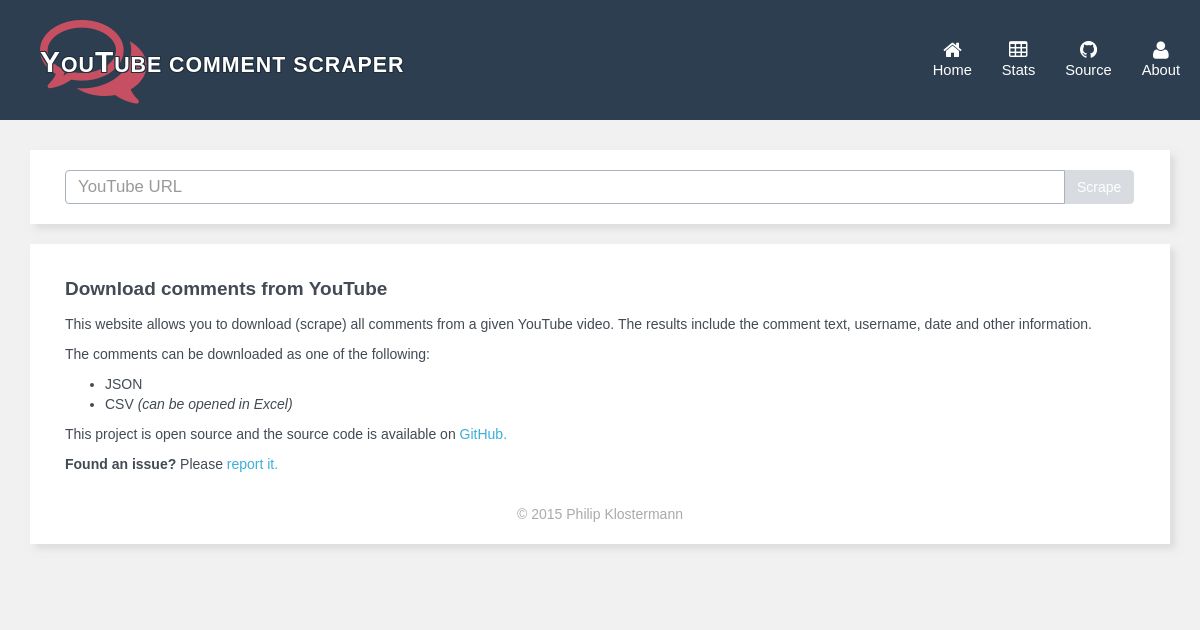Viewport: 1200px width, 630px height.
Task: Click the Scrape button
Action: pos(1099,187)
